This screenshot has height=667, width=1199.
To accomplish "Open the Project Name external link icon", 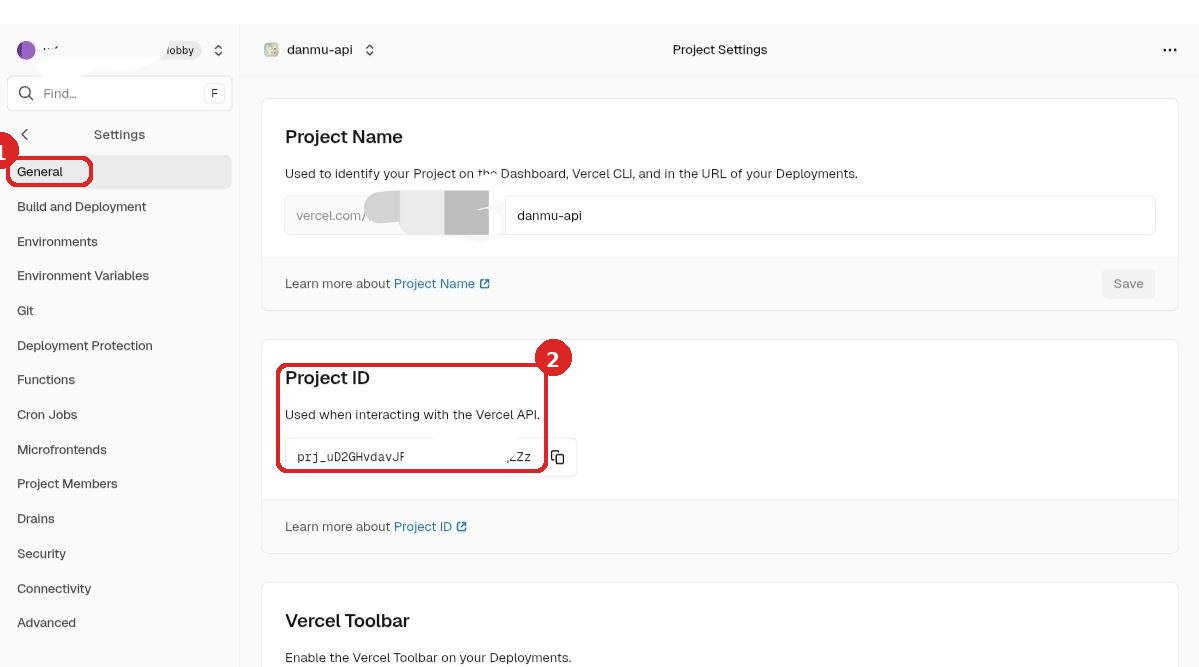I will pos(486,283).
